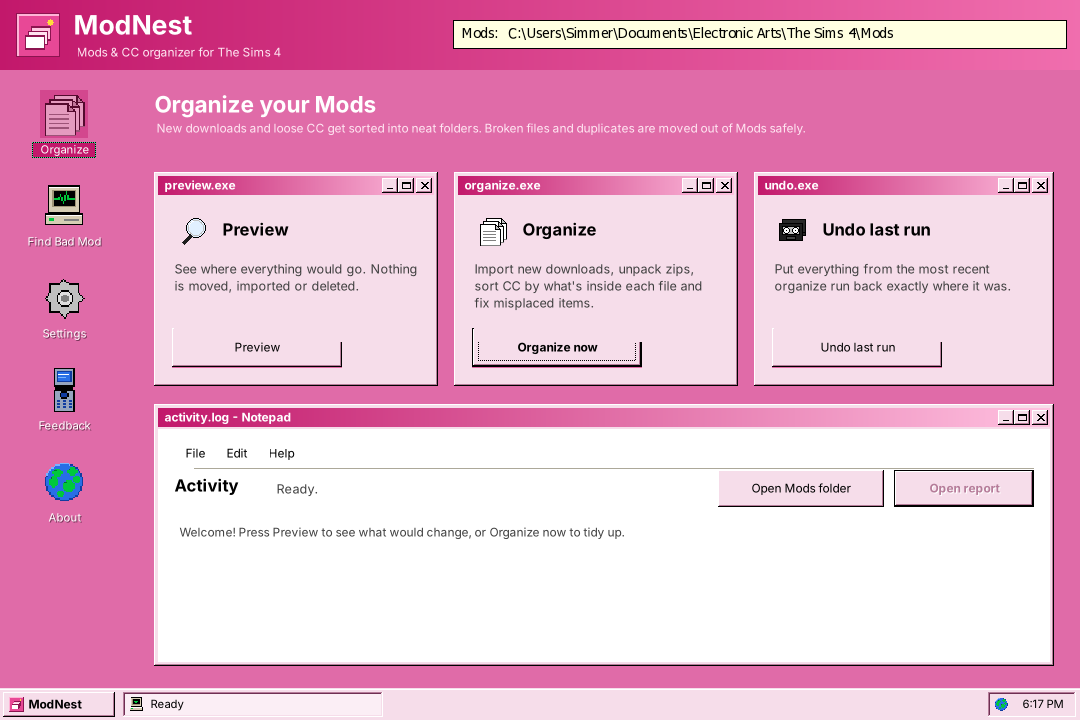
Task: Open the Settings gear icon
Action: 64,298
